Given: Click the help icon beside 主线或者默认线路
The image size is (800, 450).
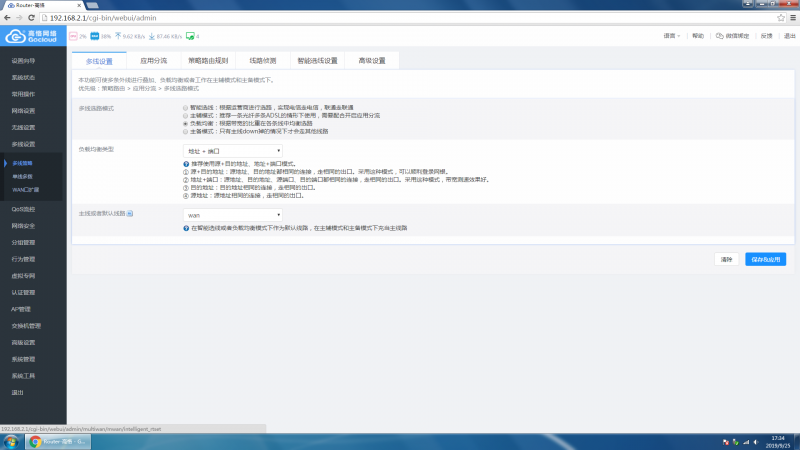Looking at the screenshot, I should click(130, 214).
